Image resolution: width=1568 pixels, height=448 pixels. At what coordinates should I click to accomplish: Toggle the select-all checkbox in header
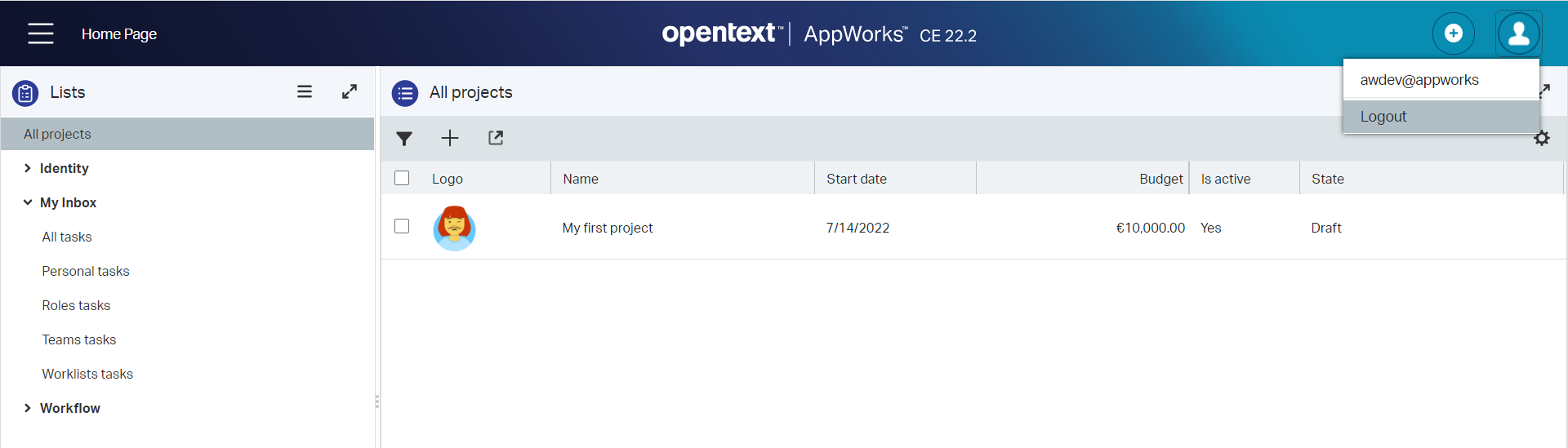point(402,178)
